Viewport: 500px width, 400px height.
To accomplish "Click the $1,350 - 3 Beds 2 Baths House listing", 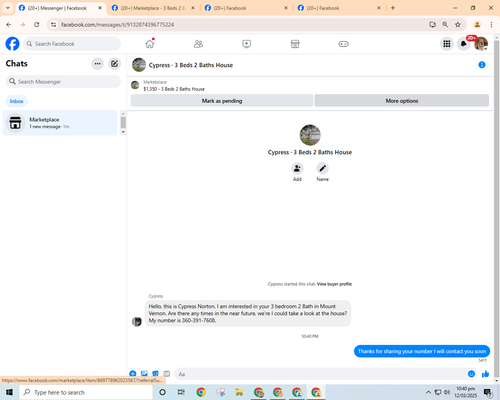I will coord(174,89).
